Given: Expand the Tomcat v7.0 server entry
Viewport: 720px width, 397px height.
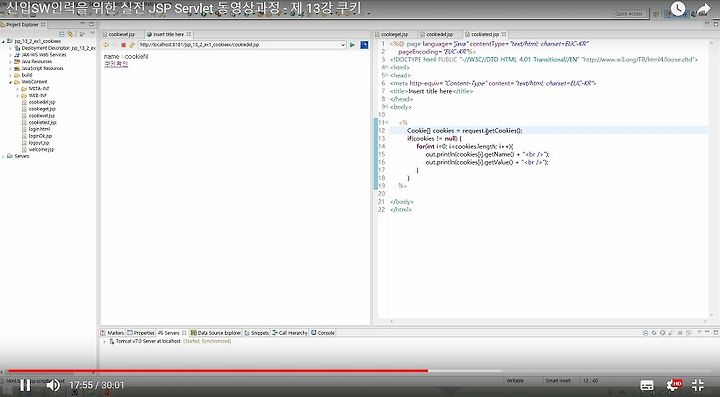Looking at the screenshot, I should tap(104, 341).
